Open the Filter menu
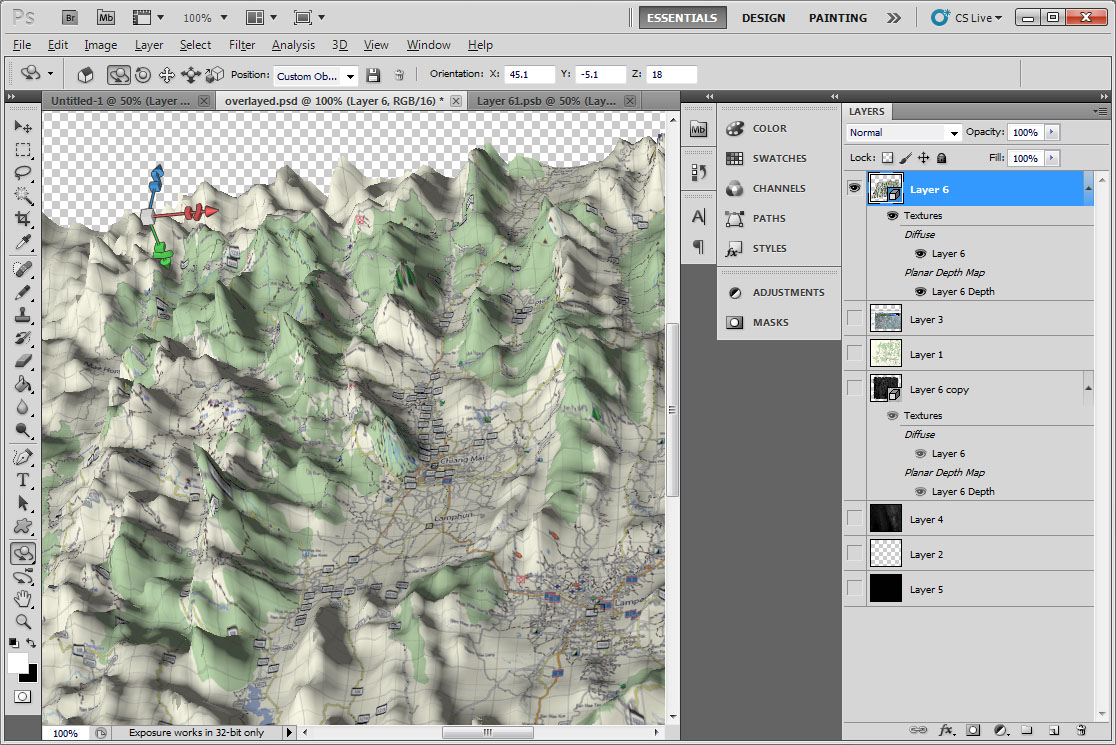Screen dimensions: 1116x745 (x=241, y=45)
